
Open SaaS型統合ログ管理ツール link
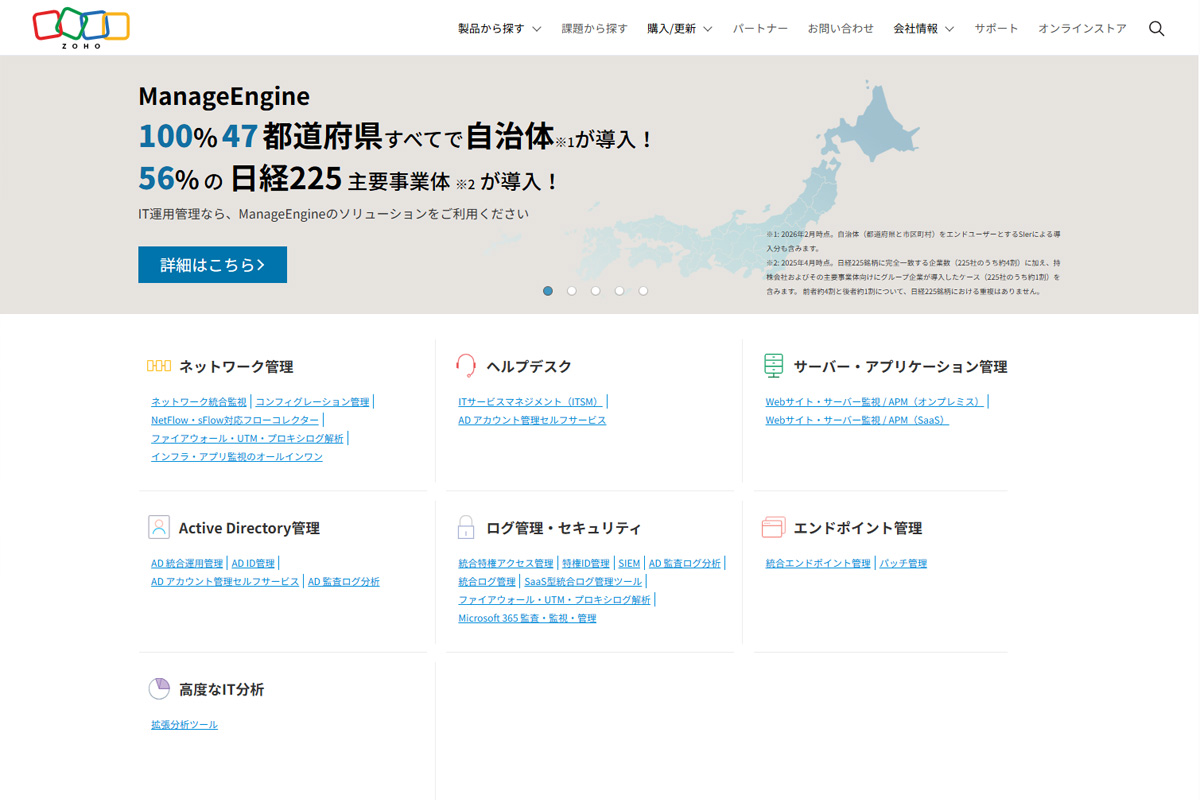point(583,582)
